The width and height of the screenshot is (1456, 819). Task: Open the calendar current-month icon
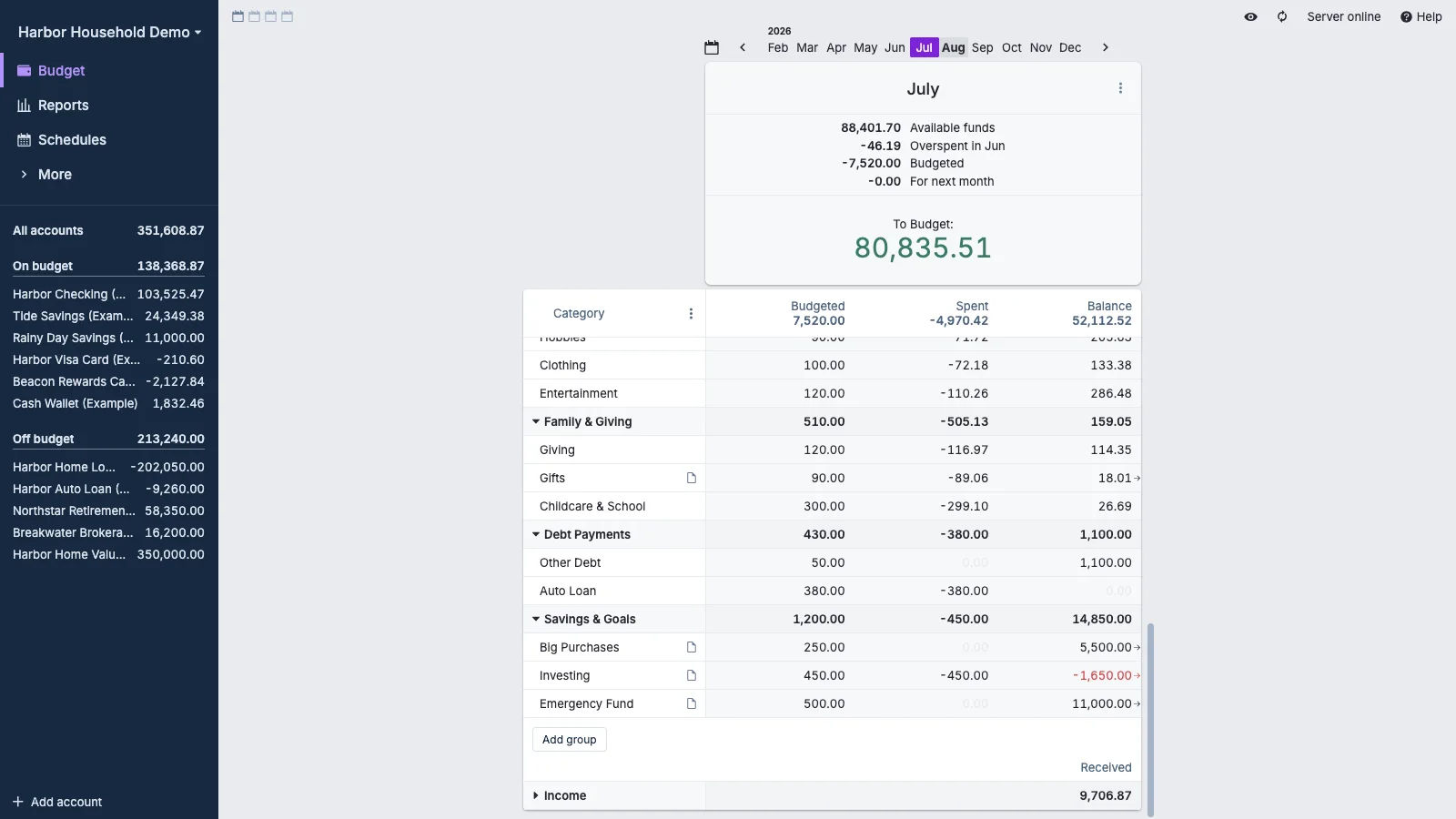pyautogui.click(x=712, y=47)
